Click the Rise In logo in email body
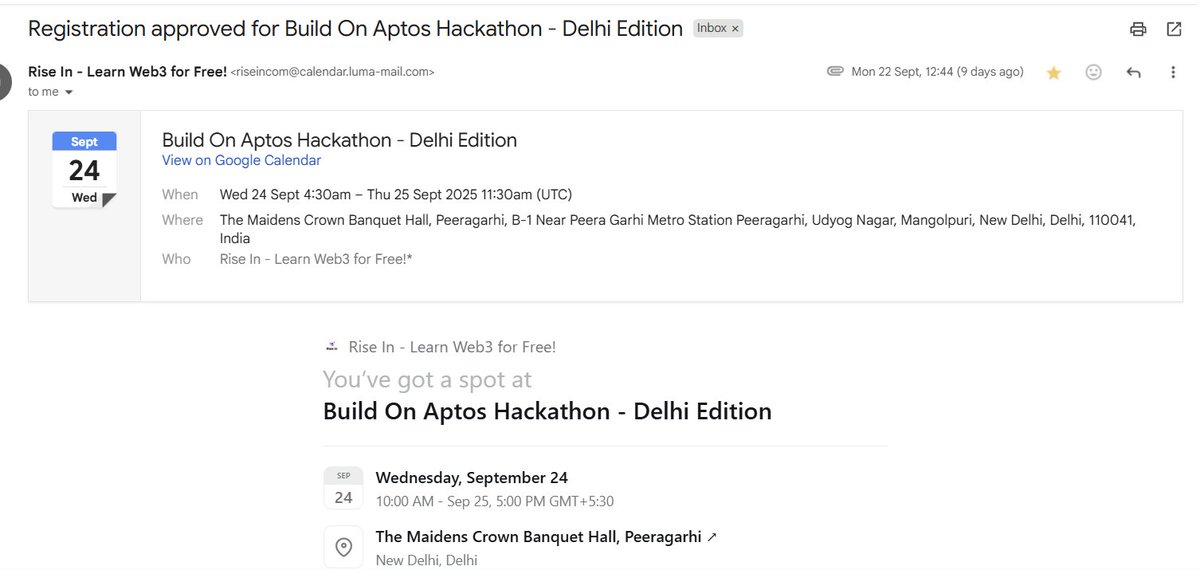The image size is (1200, 570). 332,347
